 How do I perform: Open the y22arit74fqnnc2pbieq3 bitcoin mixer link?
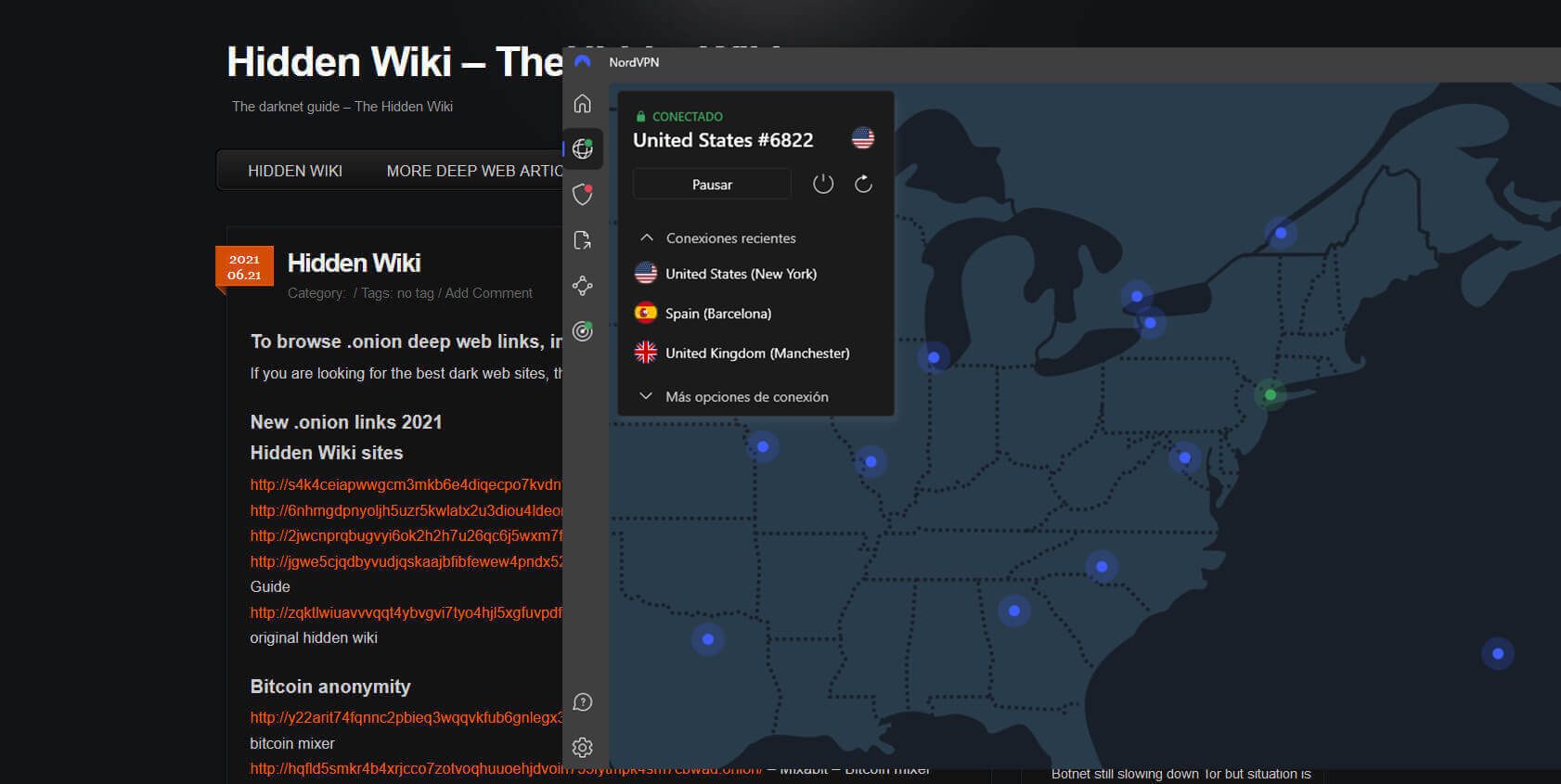pos(406,717)
